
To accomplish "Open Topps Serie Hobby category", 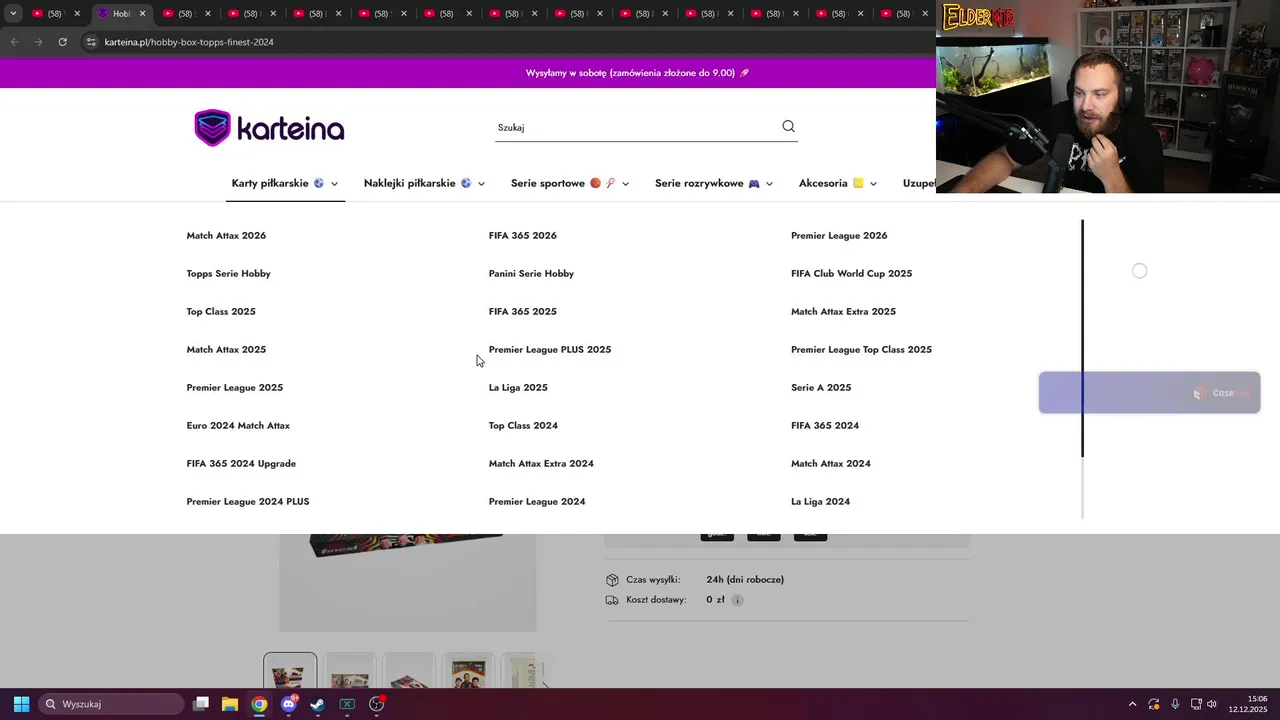I will 228,274.
